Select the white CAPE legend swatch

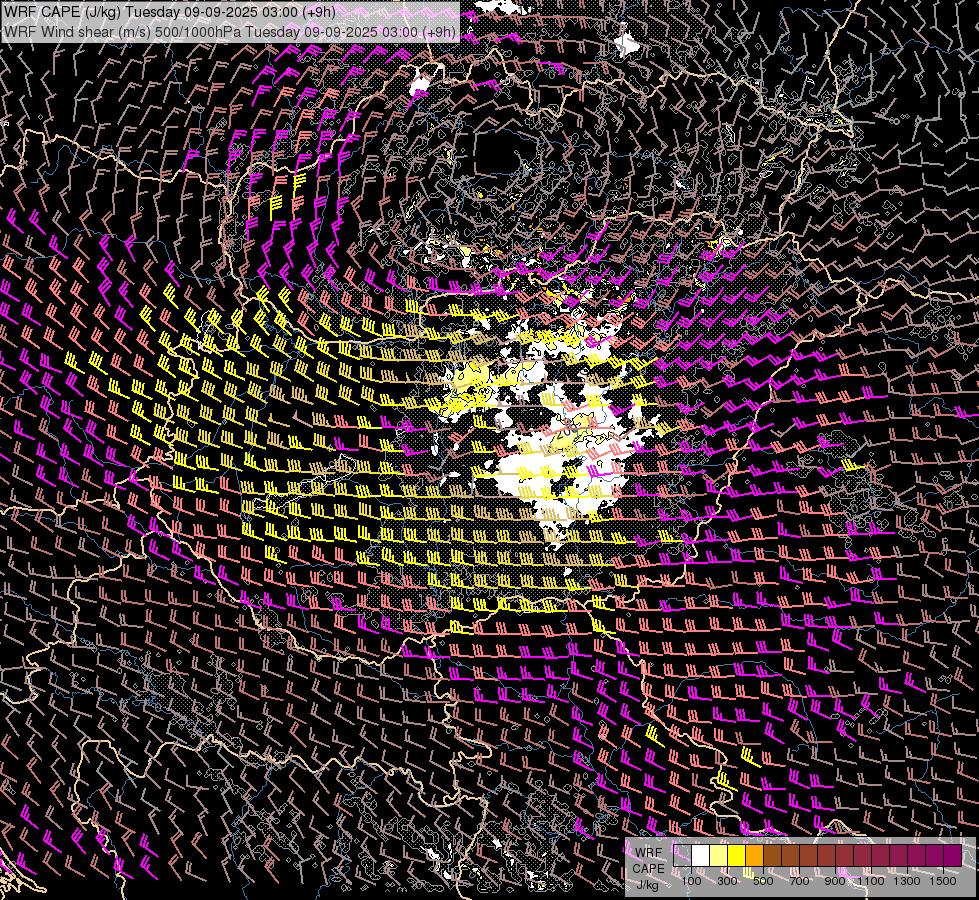click(701, 856)
